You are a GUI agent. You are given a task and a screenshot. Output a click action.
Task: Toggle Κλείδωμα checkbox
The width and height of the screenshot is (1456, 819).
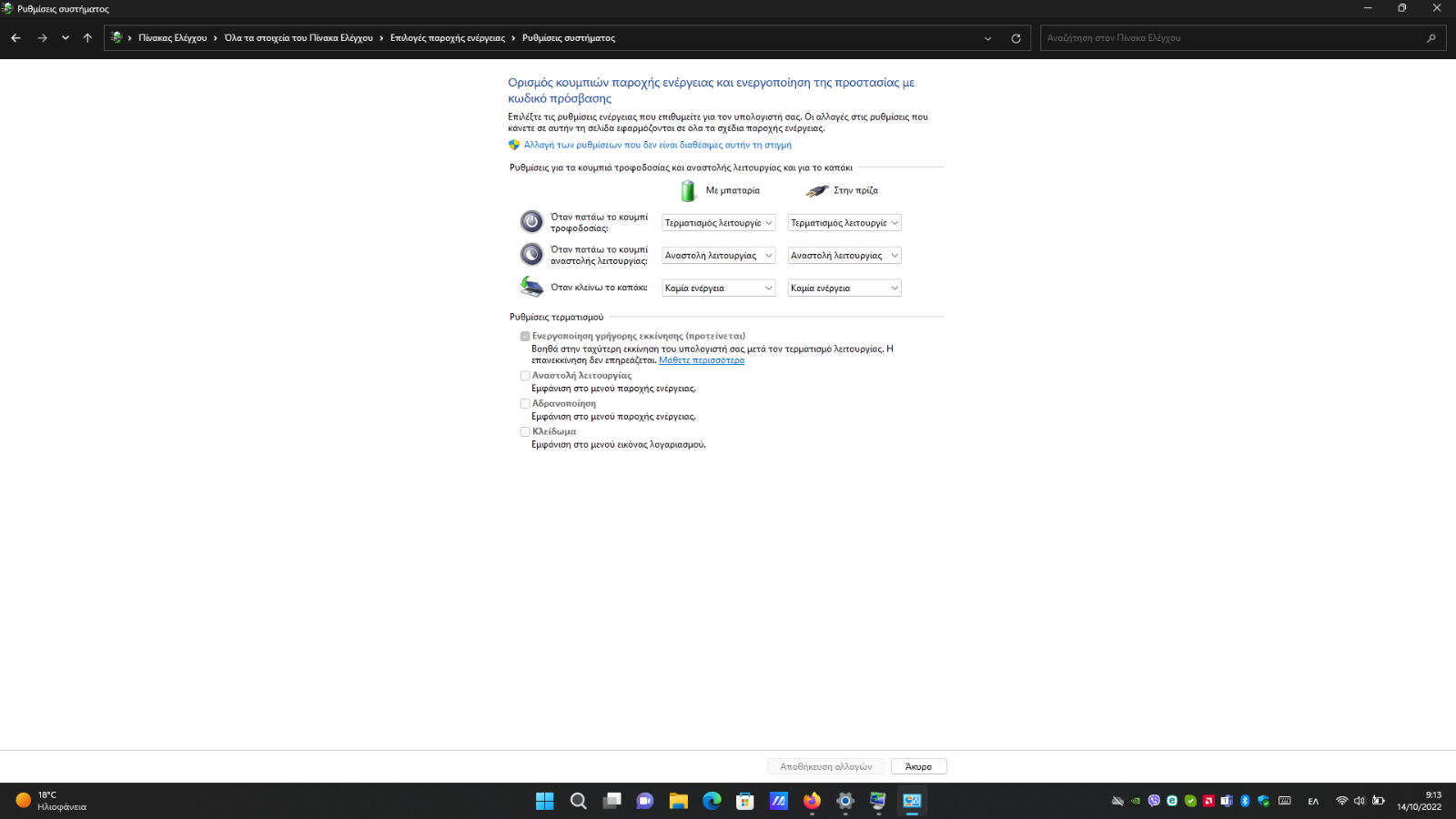[525, 431]
